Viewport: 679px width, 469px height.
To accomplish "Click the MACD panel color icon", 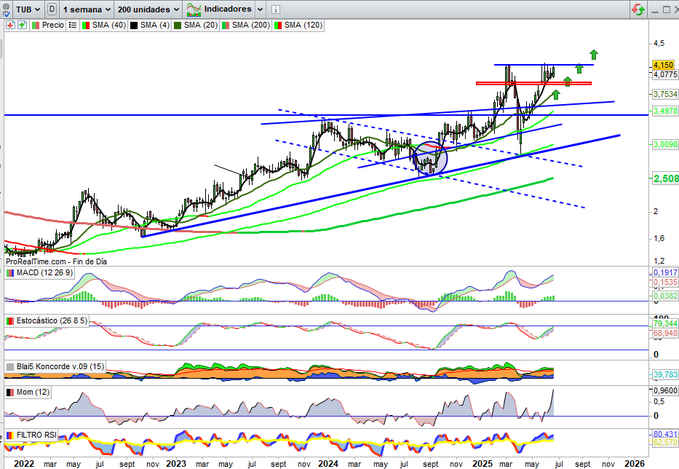I will 10,273.
